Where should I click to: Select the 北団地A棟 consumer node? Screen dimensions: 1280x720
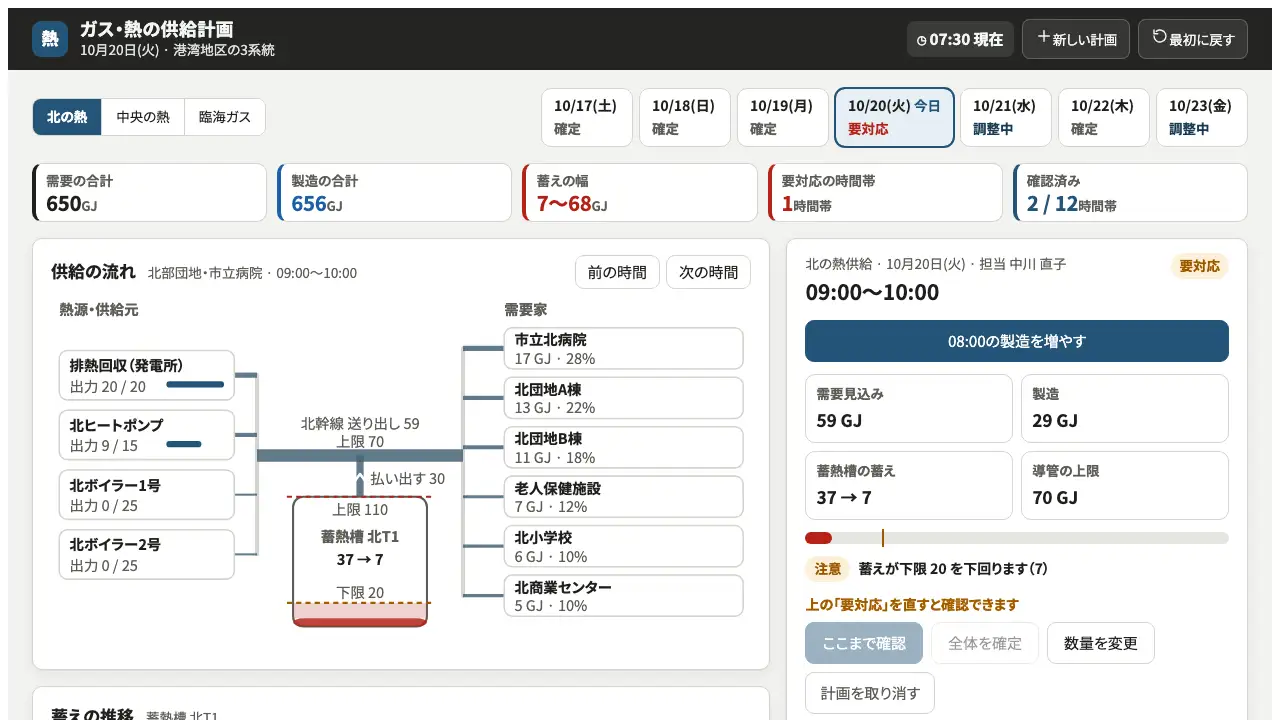623,398
